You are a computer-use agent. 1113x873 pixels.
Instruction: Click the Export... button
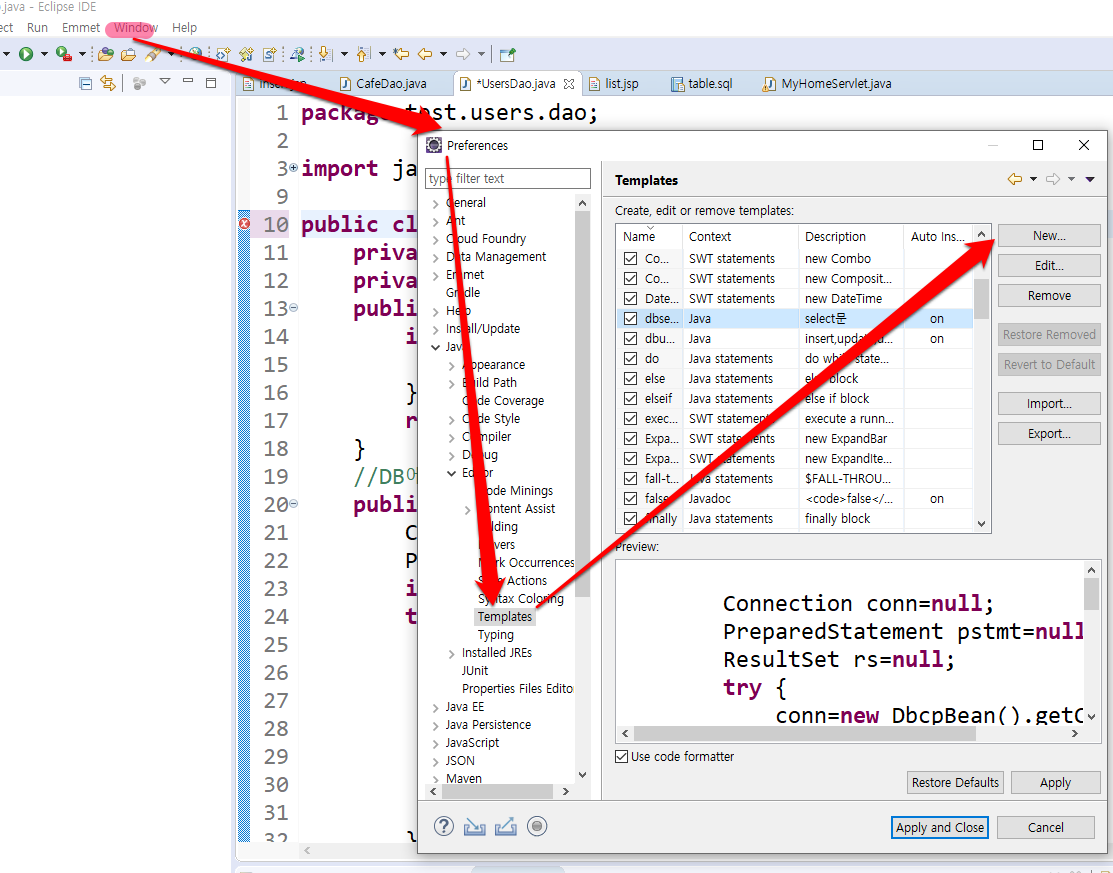tap(1049, 433)
